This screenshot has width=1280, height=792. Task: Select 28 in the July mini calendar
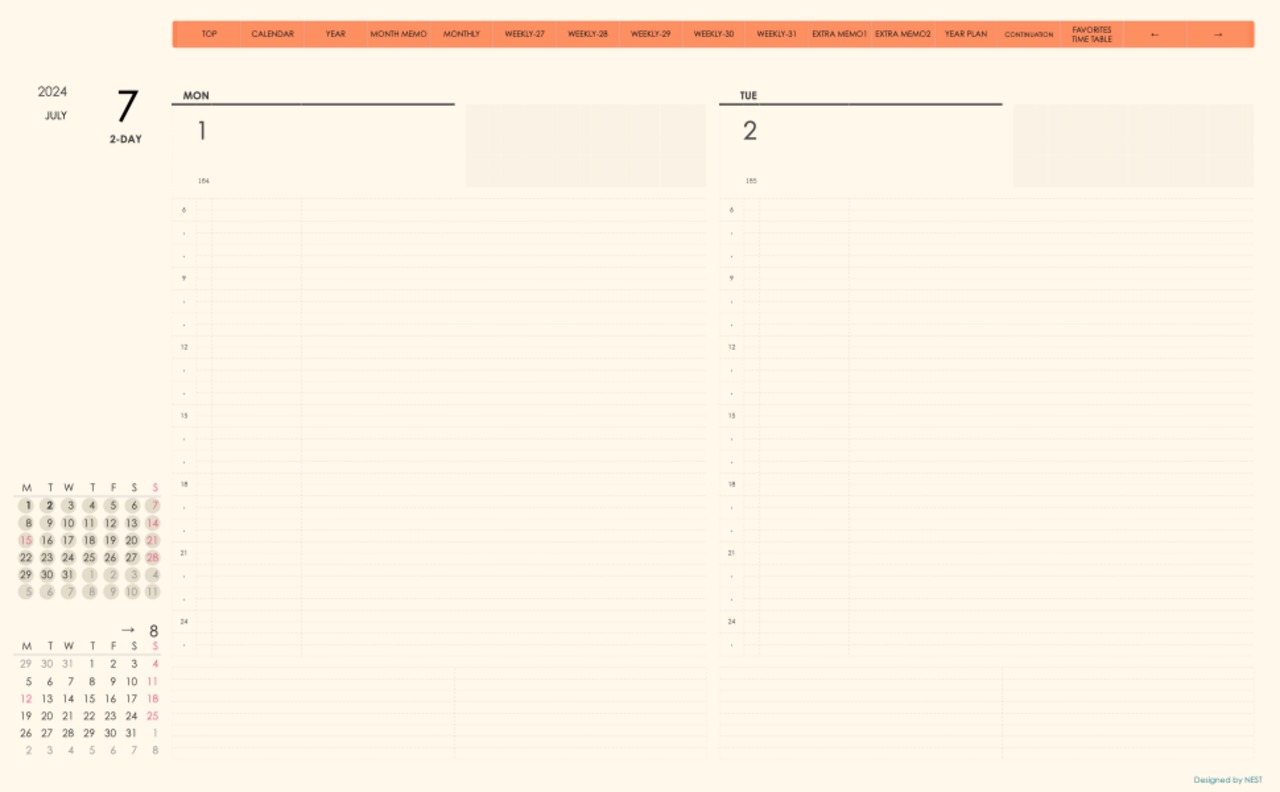pos(153,558)
